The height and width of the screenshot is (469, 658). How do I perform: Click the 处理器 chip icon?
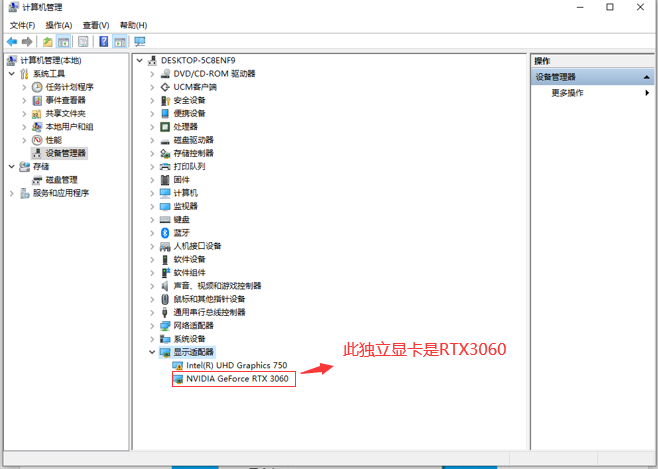[x=165, y=127]
